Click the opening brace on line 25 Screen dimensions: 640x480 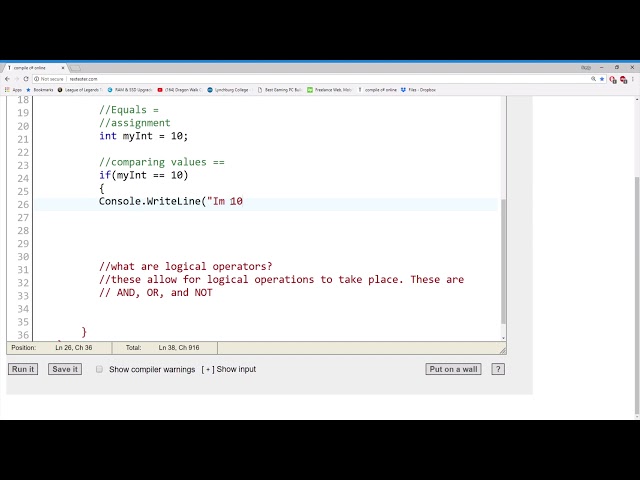[x=102, y=188]
